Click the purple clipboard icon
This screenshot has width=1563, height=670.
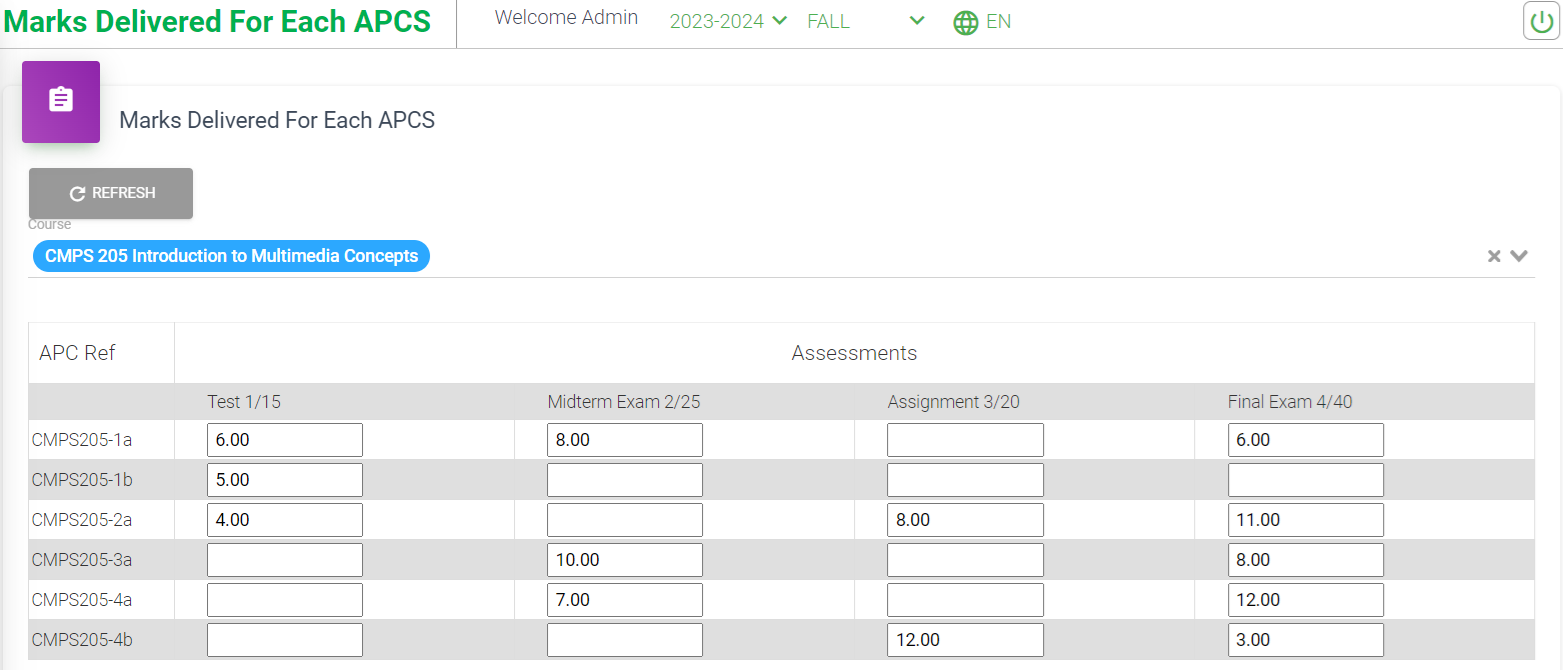[x=61, y=101]
